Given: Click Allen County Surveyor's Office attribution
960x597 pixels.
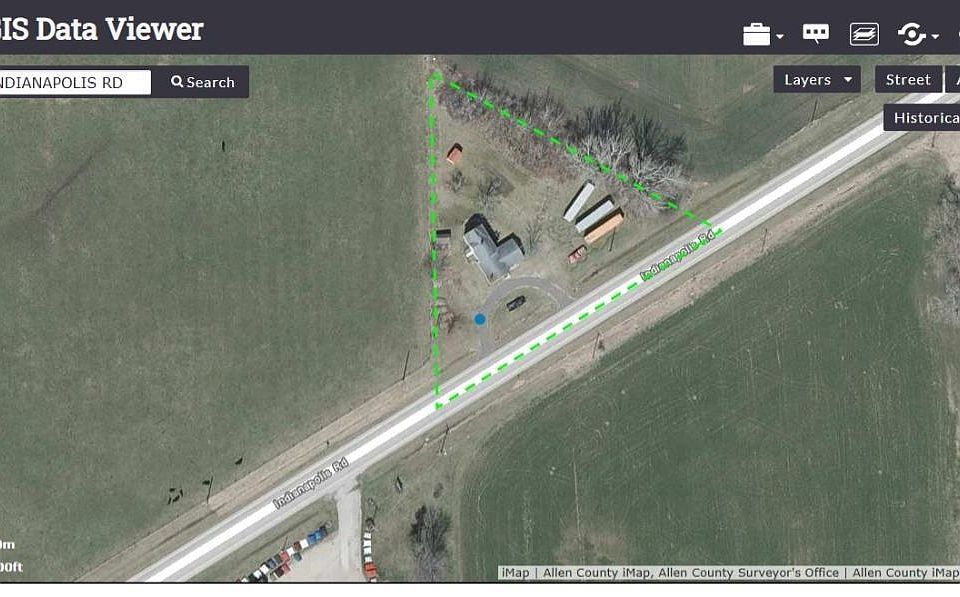Looking at the screenshot, I should pyautogui.click(x=748, y=573).
